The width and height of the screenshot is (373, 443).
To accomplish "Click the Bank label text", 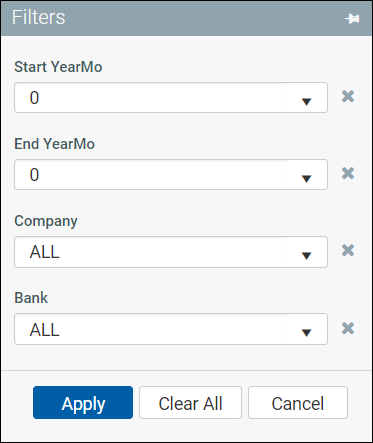I will pos(31,298).
